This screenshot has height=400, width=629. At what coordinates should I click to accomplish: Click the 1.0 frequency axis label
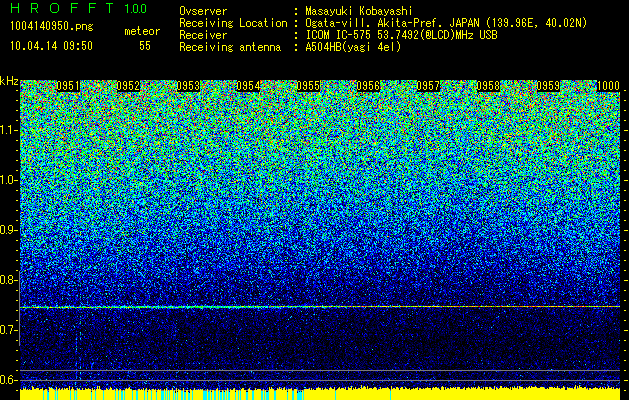pyautogui.click(x=8, y=180)
